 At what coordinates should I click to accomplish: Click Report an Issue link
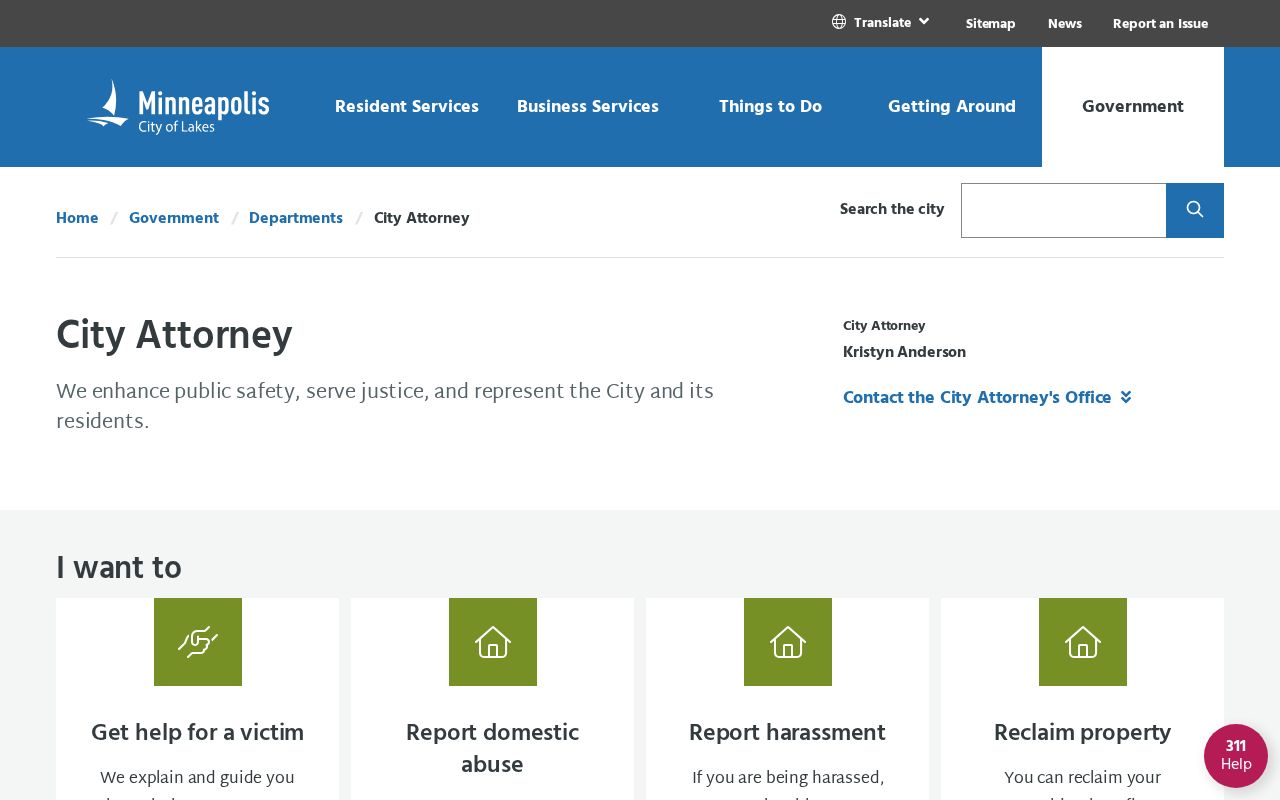pyautogui.click(x=1160, y=23)
